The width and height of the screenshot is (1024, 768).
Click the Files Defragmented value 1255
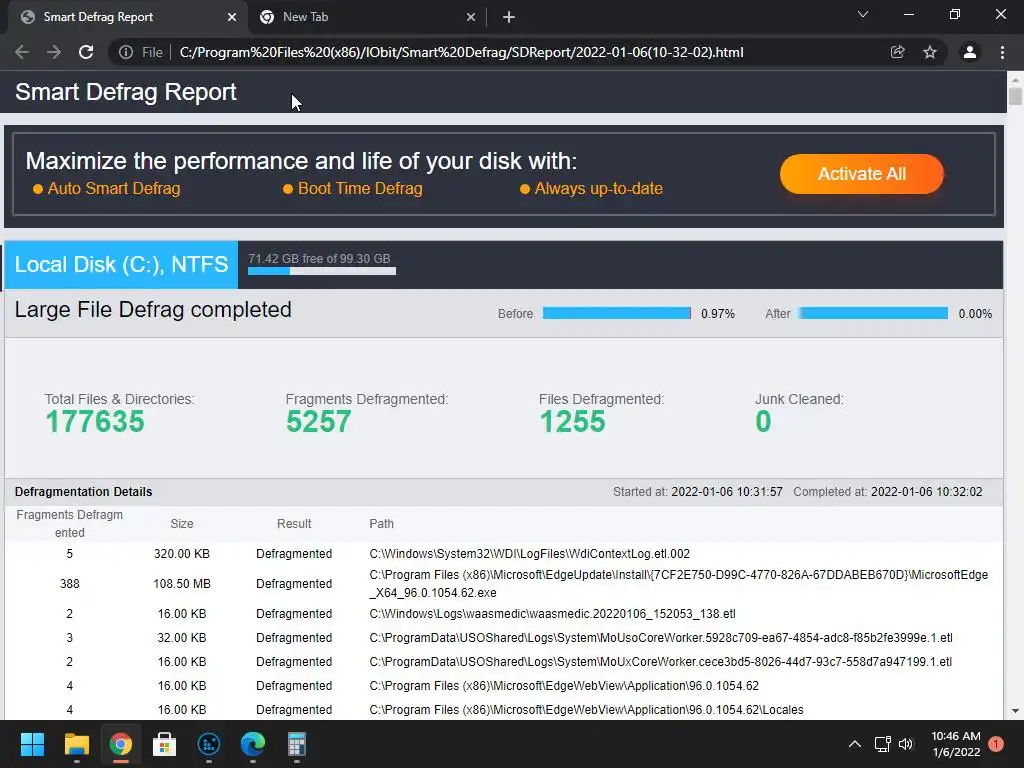click(572, 421)
